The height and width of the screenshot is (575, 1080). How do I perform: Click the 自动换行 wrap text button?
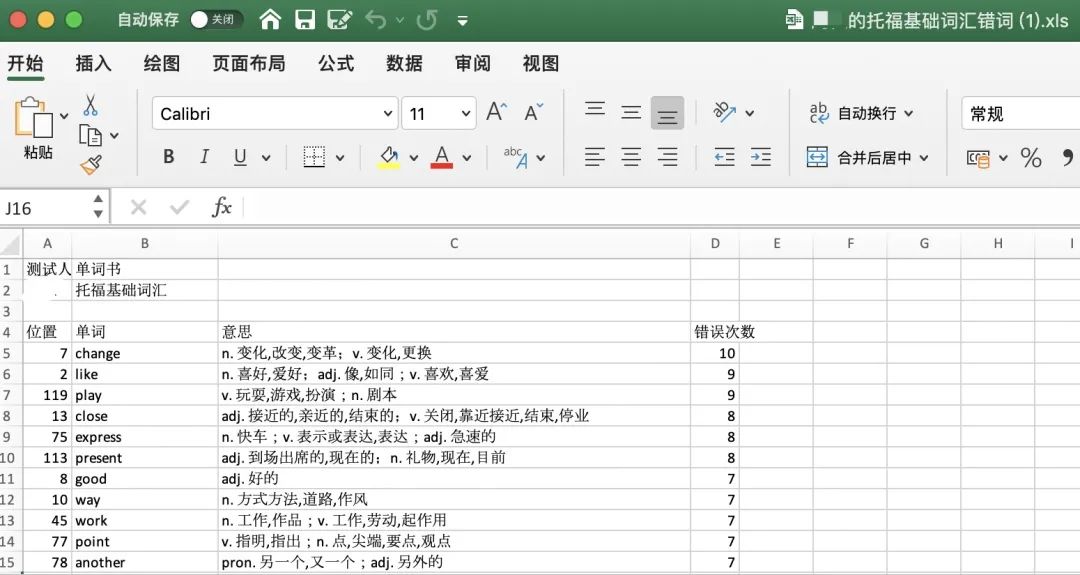(860, 113)
